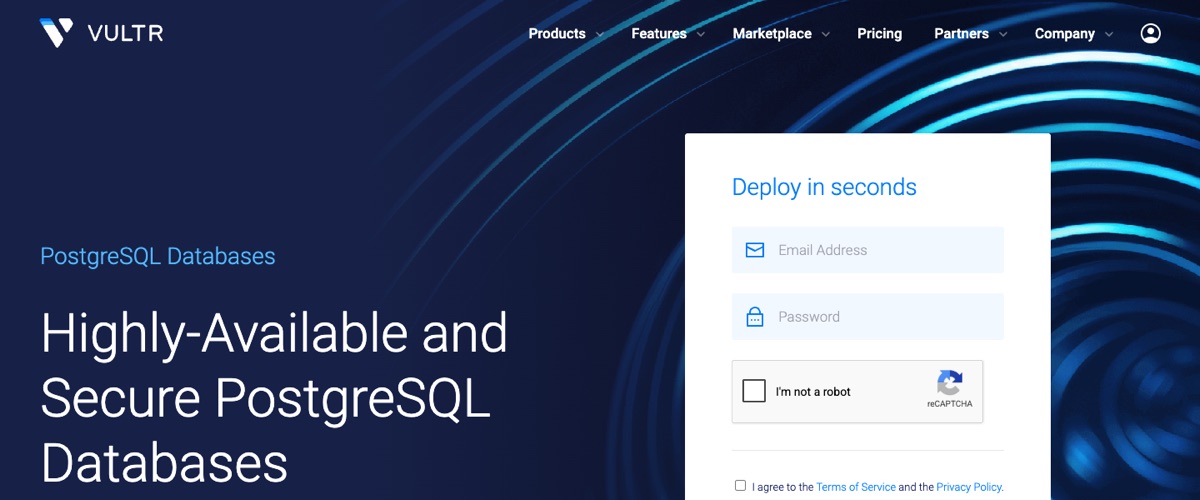
Task: Click the VULTR wordmark
Action: (125, 33)
